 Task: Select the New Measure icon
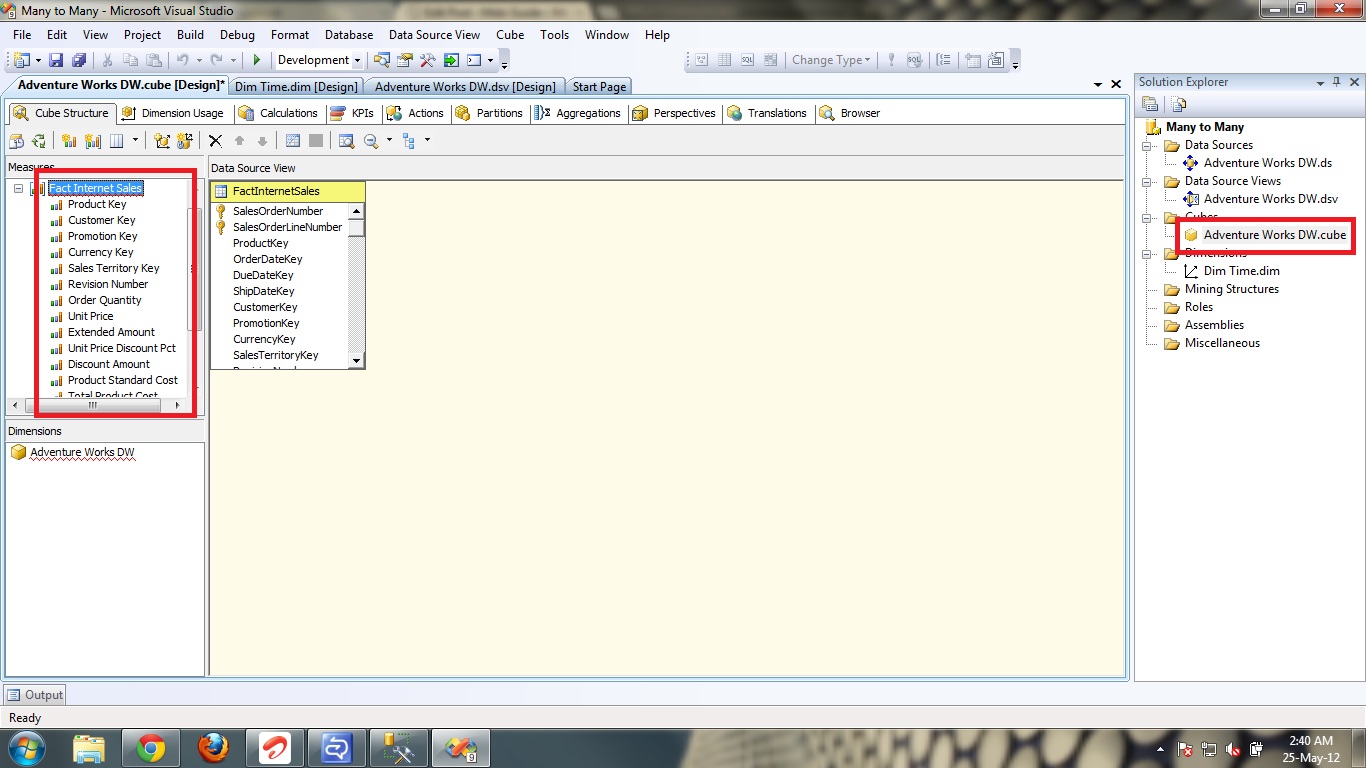[68, 140]
